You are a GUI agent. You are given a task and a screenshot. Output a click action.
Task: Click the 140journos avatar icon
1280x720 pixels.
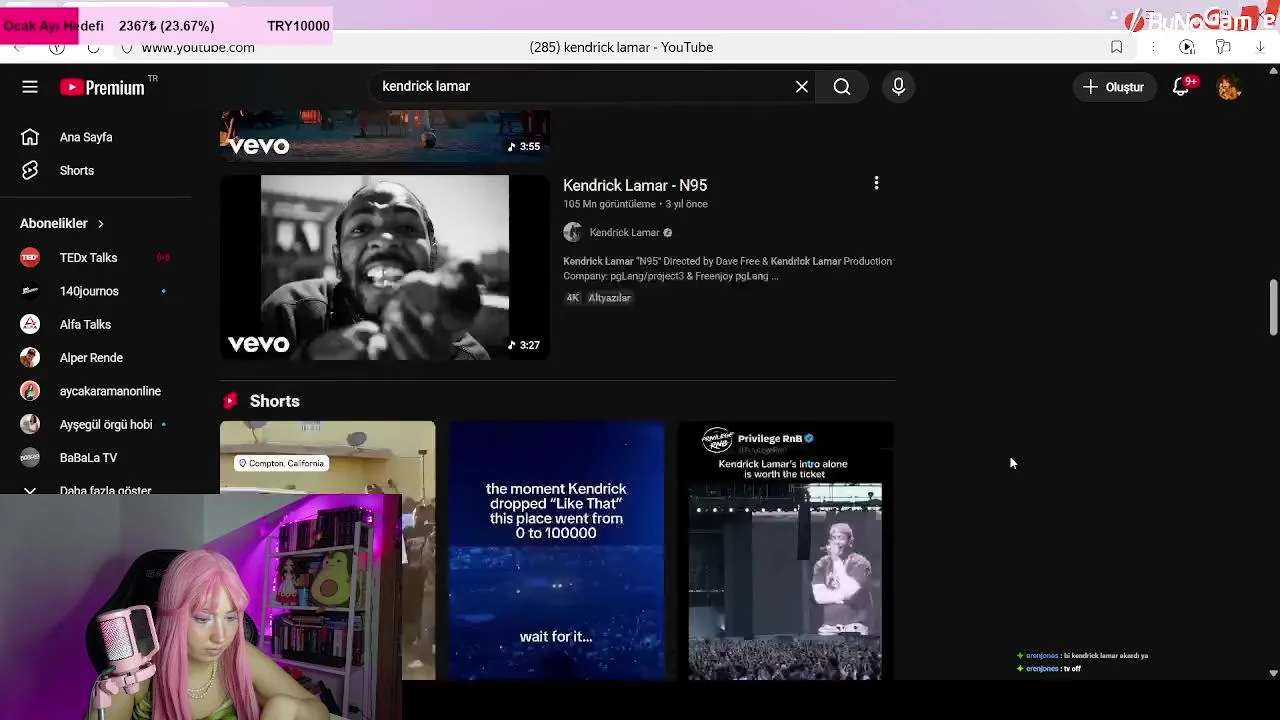pos(30,291)
